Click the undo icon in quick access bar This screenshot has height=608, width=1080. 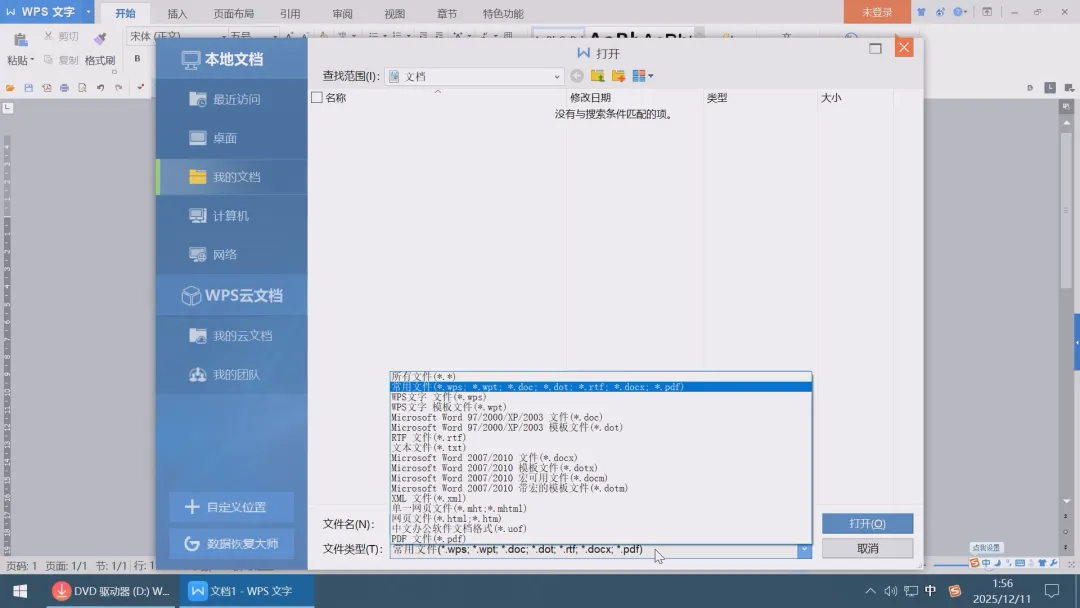[x=101, y=87]
